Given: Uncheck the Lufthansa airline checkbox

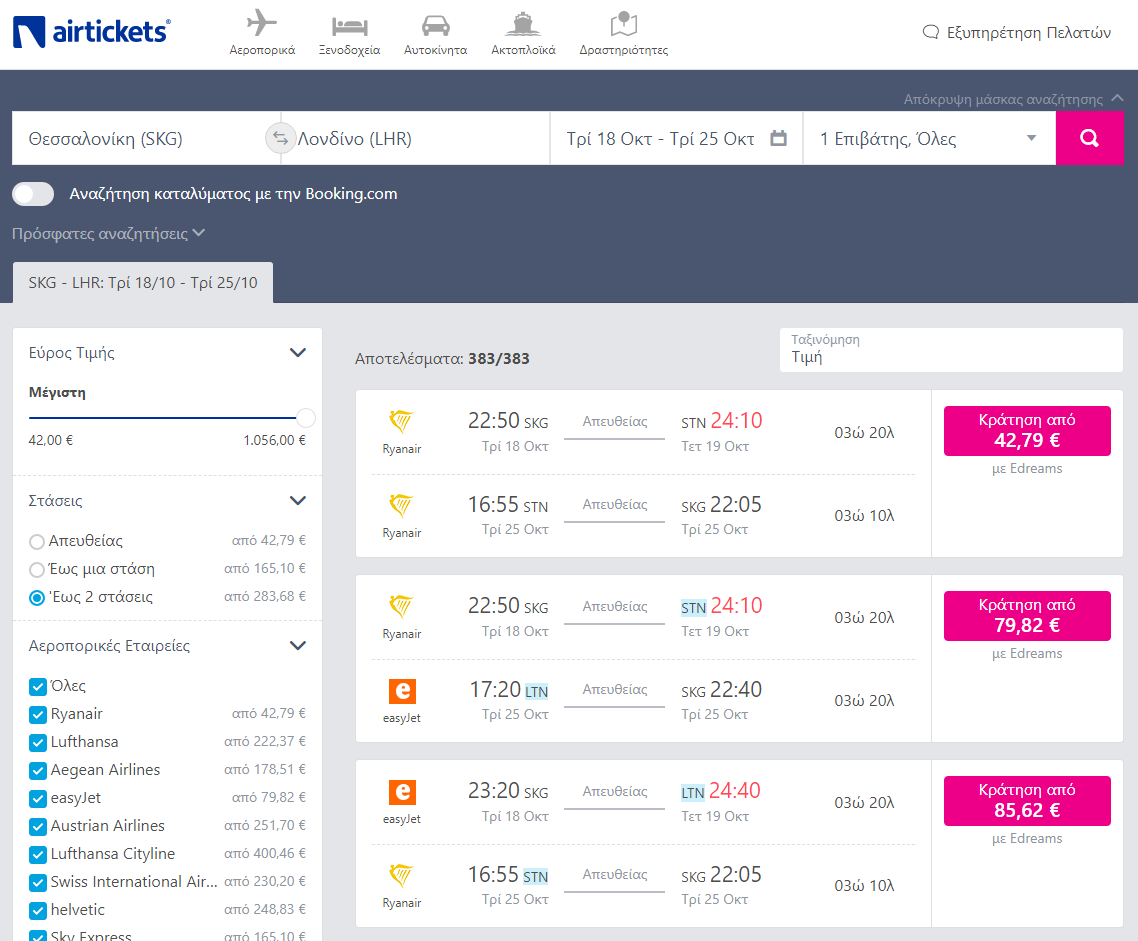Looking at the screenshot, I should tap(38, 742).
